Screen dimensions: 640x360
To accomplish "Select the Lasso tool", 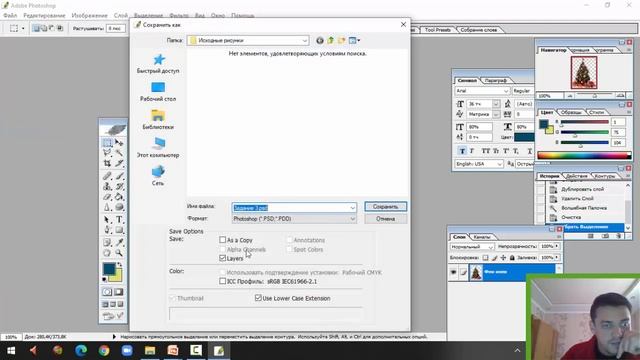I will pos(107,153).
